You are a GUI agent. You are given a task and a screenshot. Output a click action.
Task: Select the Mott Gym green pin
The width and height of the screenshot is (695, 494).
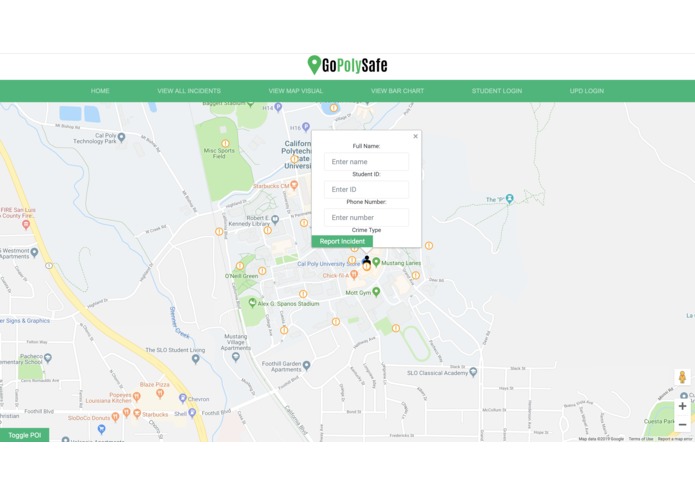[376, 292]
